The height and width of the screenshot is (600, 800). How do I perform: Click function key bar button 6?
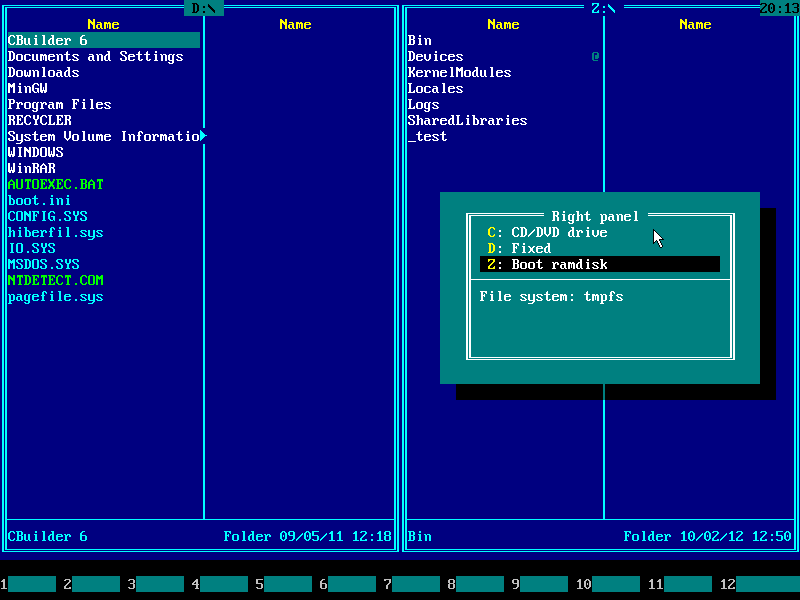pos(348,584)
